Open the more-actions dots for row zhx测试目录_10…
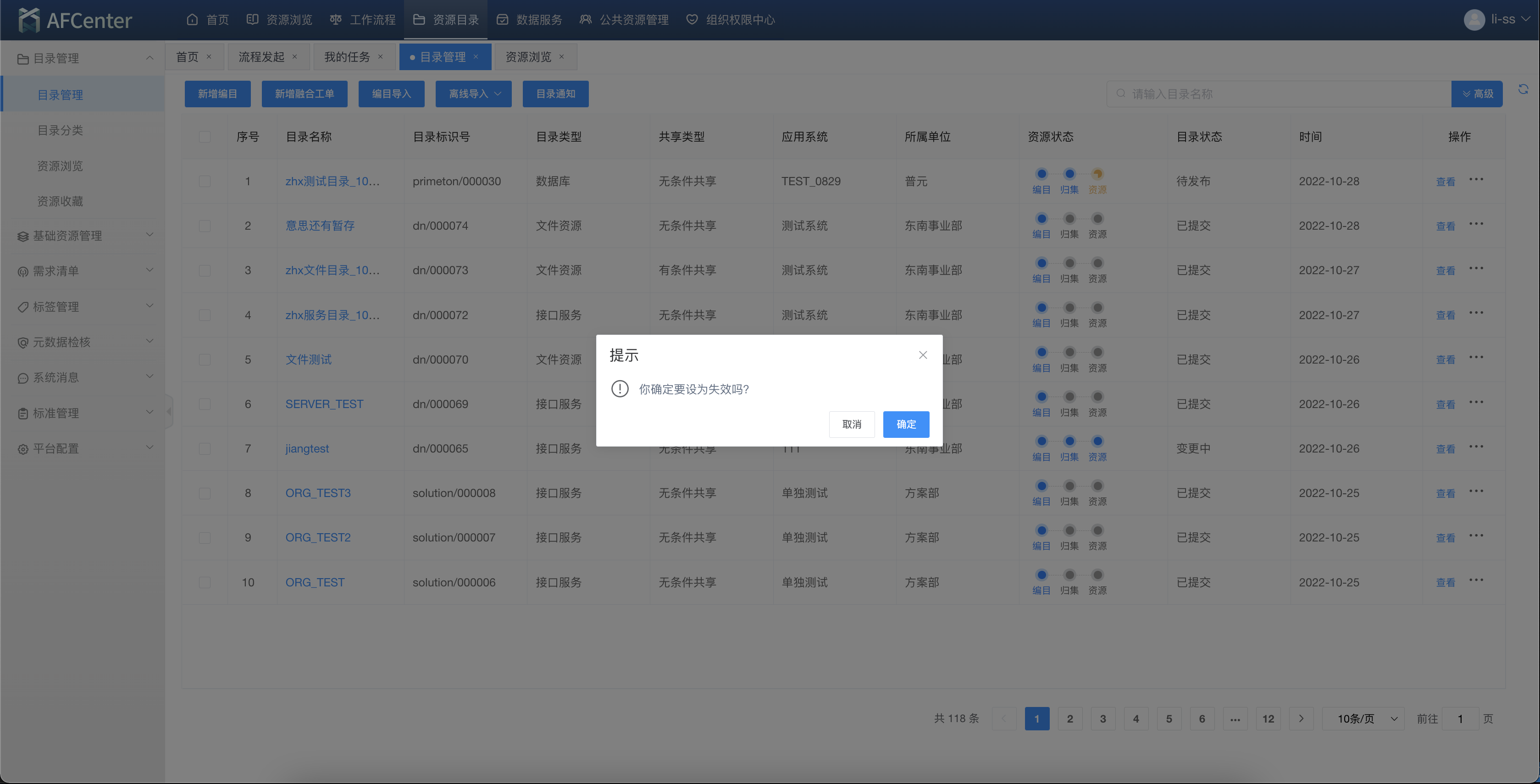 1475,179
